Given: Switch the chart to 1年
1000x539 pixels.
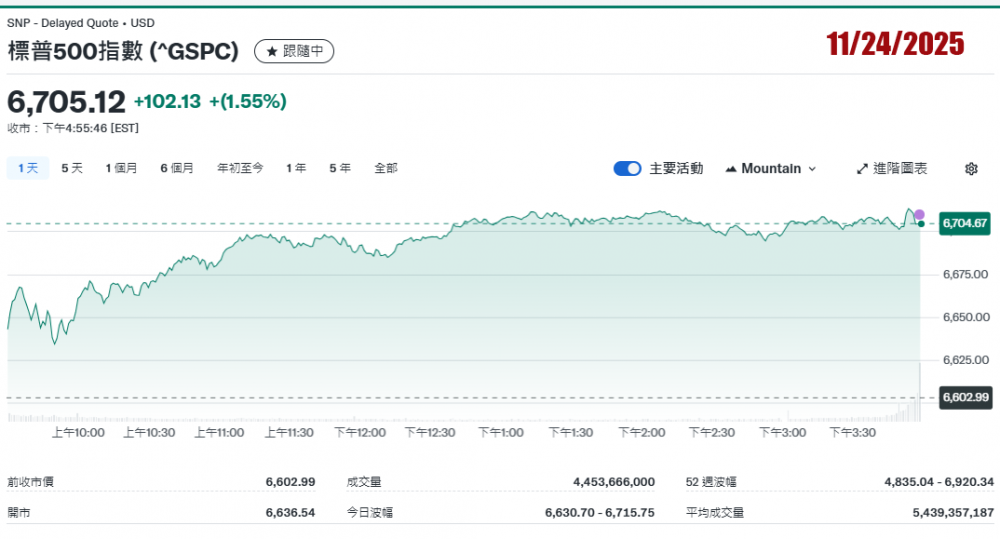Looking at the screenshot, I should [x=296, y=169].
